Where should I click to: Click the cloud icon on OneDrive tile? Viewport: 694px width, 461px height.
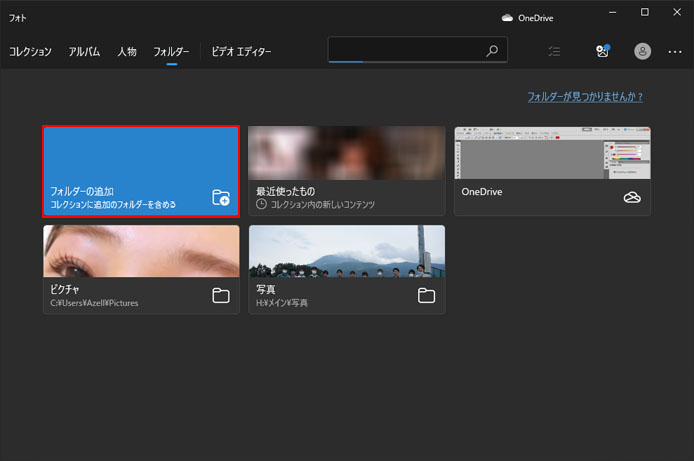[x=632, y=197]
